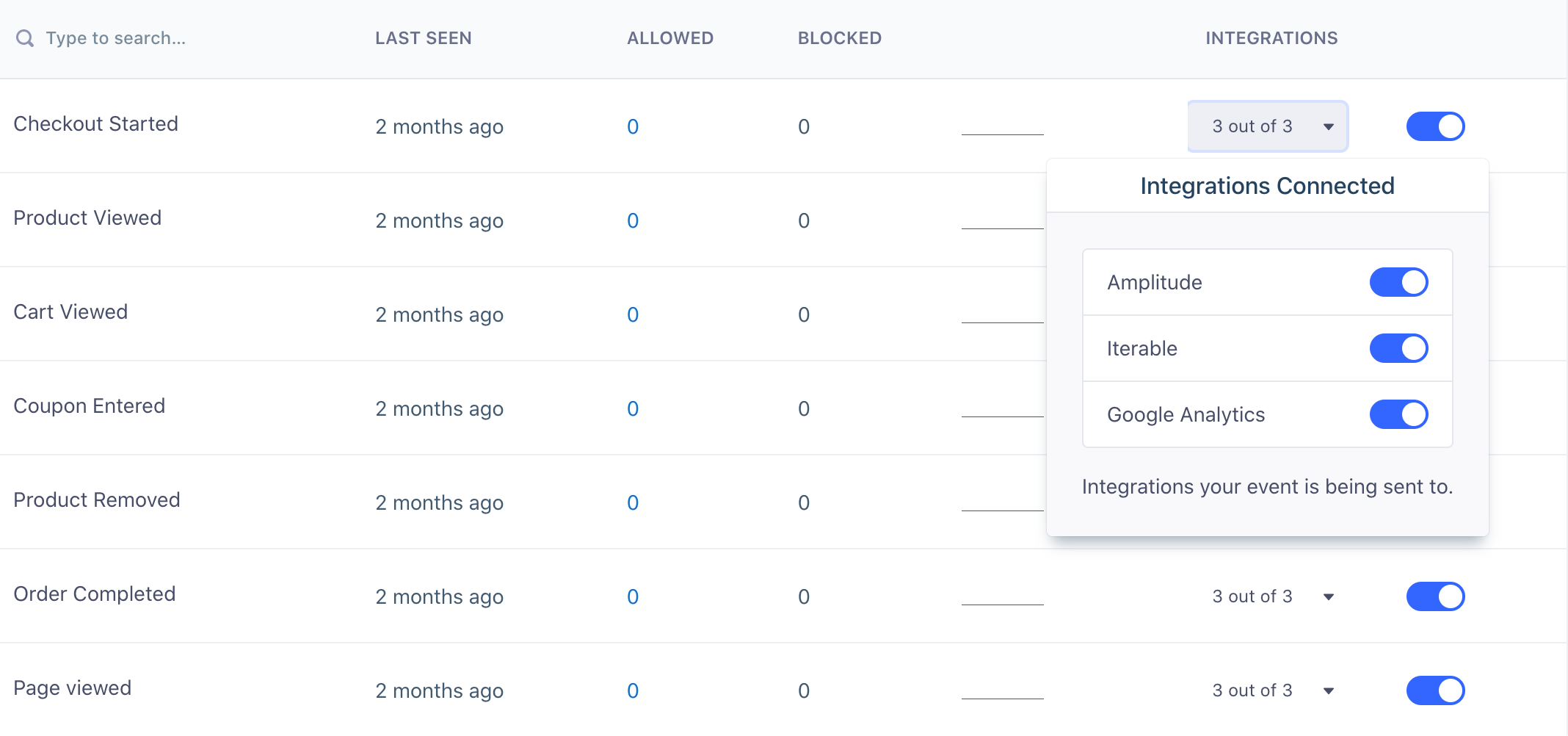Screen dimensions: 1568x736
Task: Sort by the LAST SEEN column header
Action: tap(423, 37)
